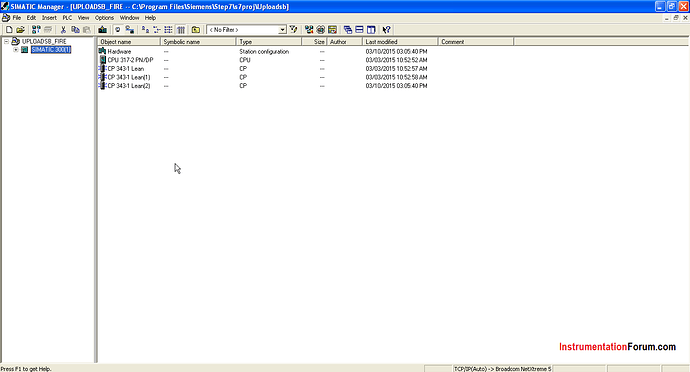Click the Tile vertically icon

point(371,29)
